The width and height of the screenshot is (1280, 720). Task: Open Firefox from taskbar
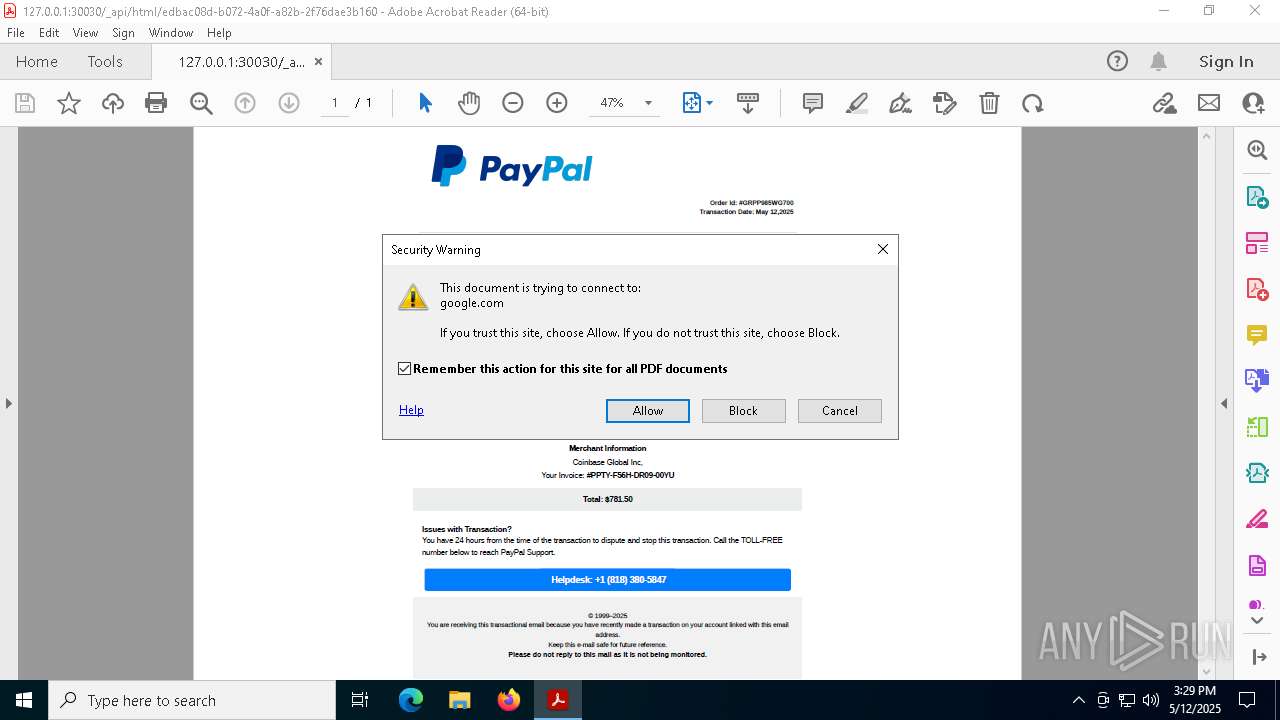pos(509,700)
